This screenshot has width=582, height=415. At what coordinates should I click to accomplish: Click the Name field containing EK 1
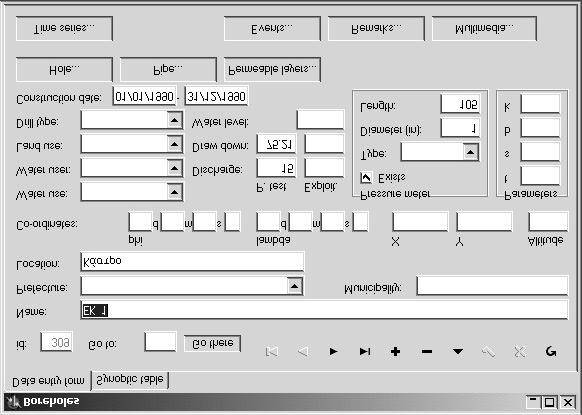point(324,310)
